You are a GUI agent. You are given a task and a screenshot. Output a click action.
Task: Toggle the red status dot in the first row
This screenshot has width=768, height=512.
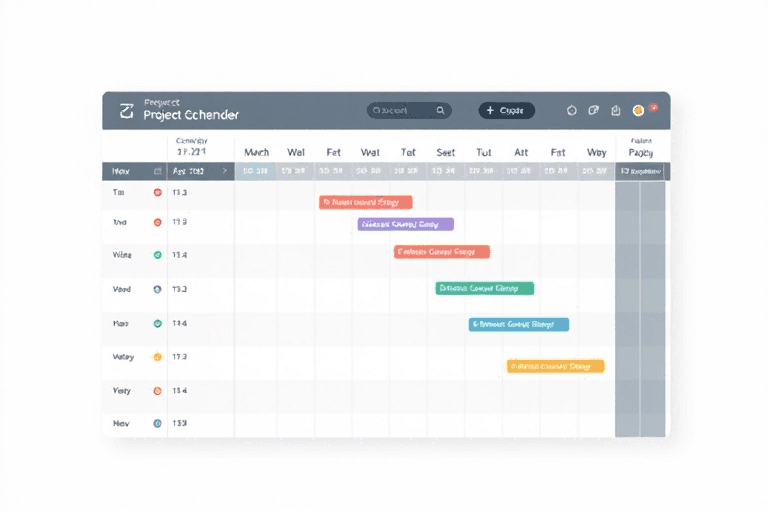point(157,192)
